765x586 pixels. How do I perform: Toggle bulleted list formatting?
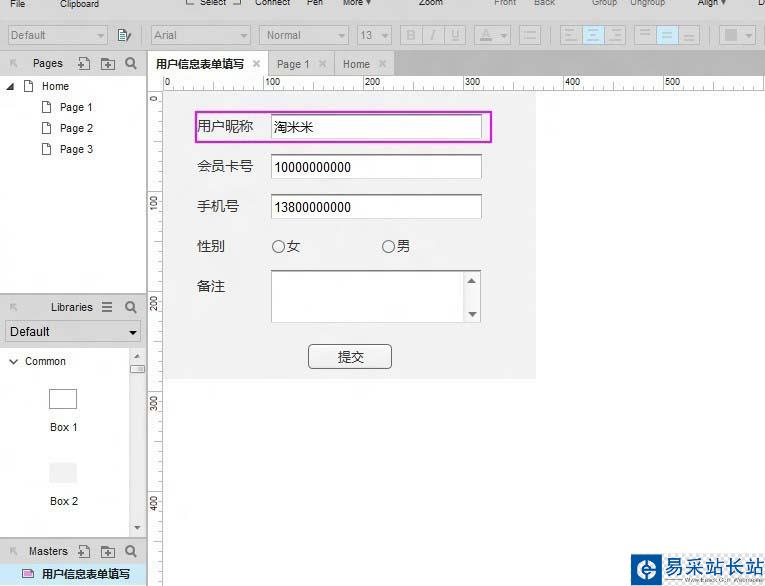click(x=530, y=35)
